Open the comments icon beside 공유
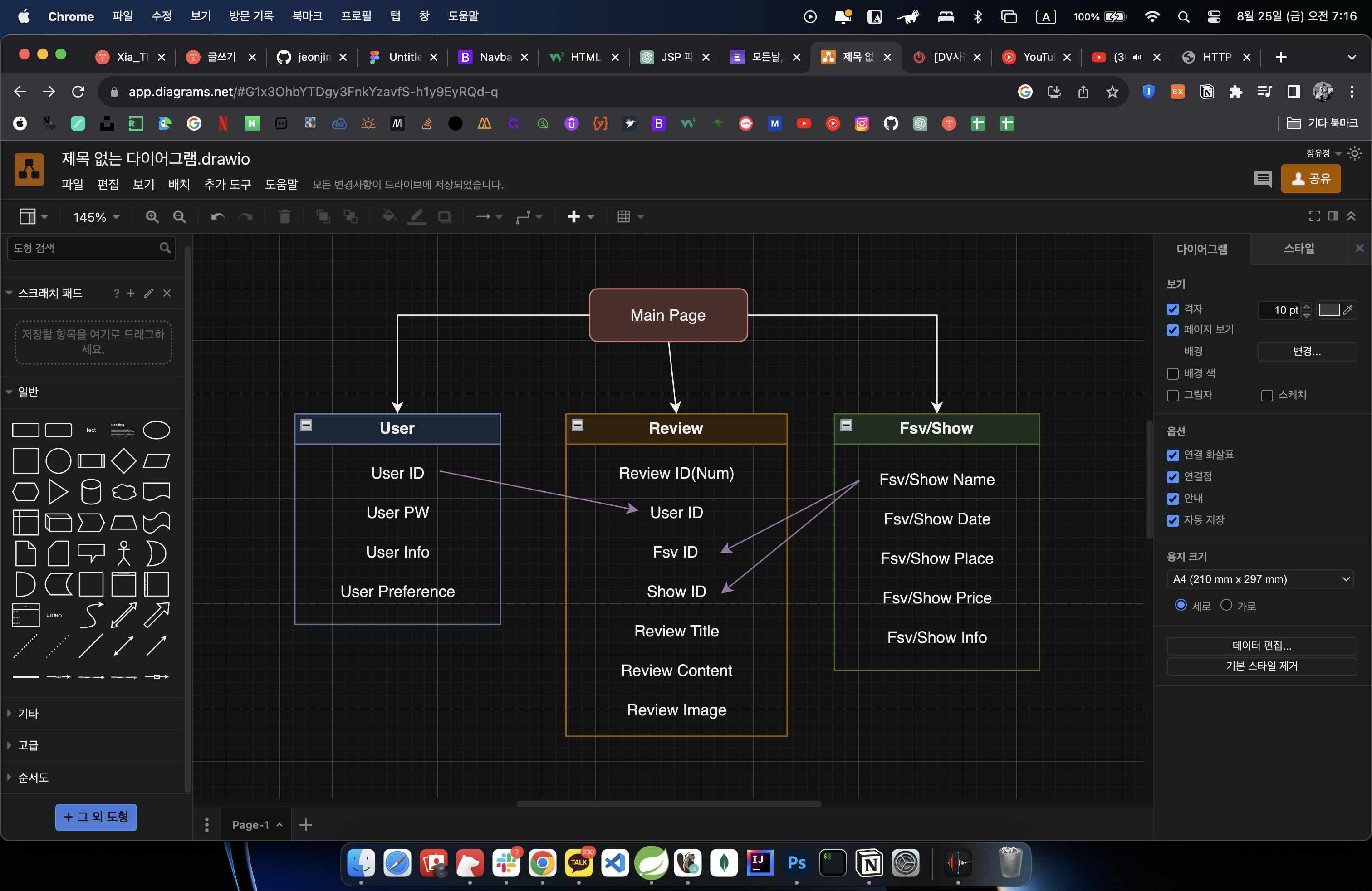 click(x=1263, y=179)
